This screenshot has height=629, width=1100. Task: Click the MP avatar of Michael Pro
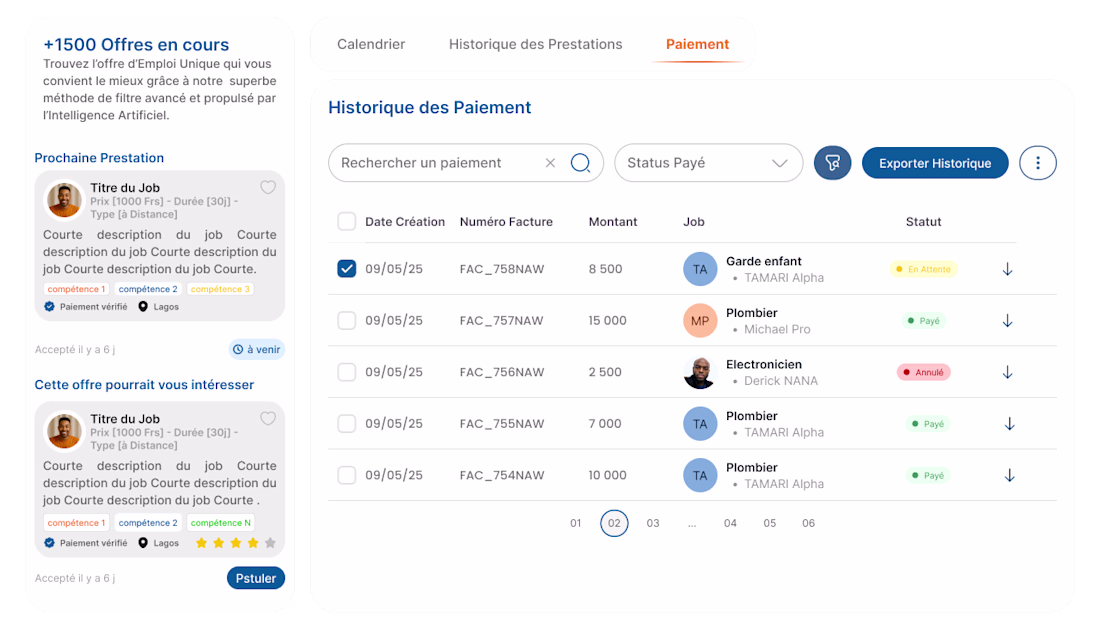[700, 320]
